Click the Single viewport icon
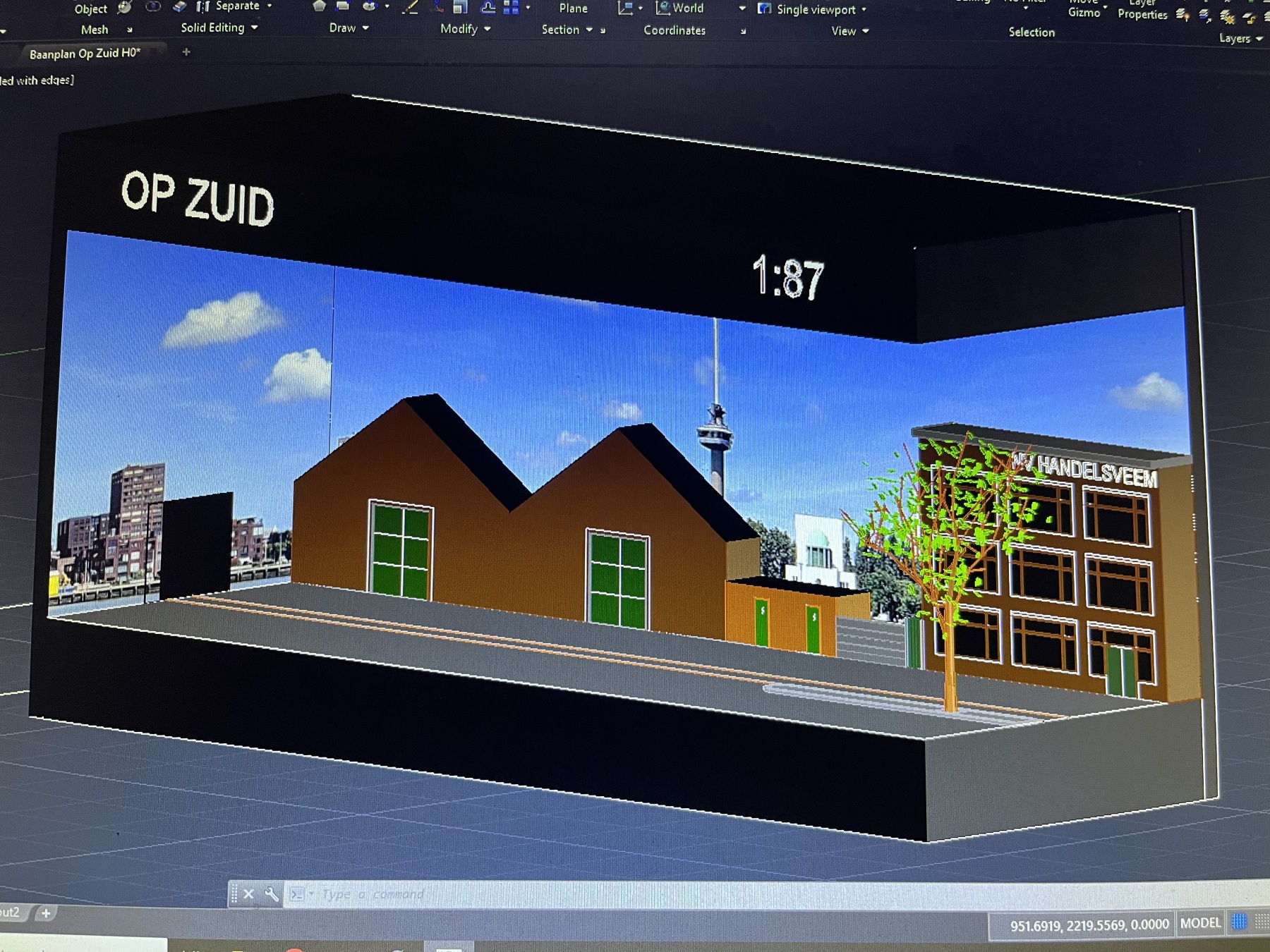The height and width of the screenshot is (952, 1270). pos(764,8)
